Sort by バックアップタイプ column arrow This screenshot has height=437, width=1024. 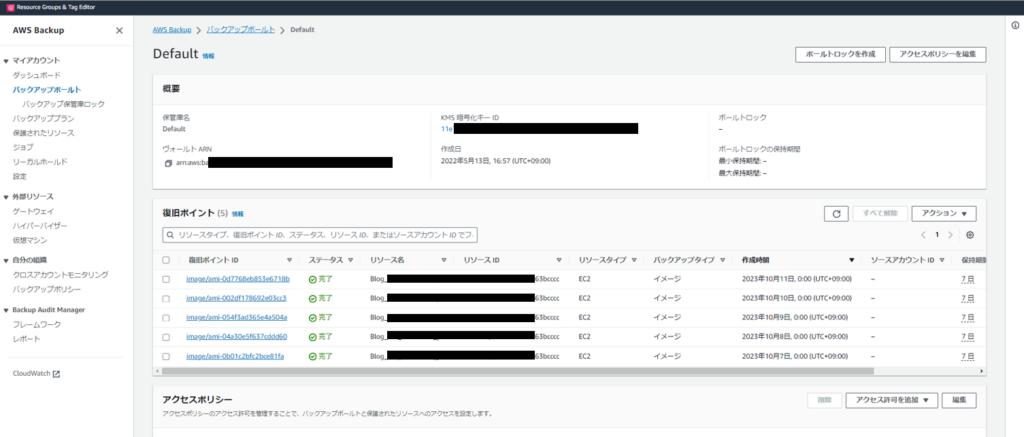722,260
